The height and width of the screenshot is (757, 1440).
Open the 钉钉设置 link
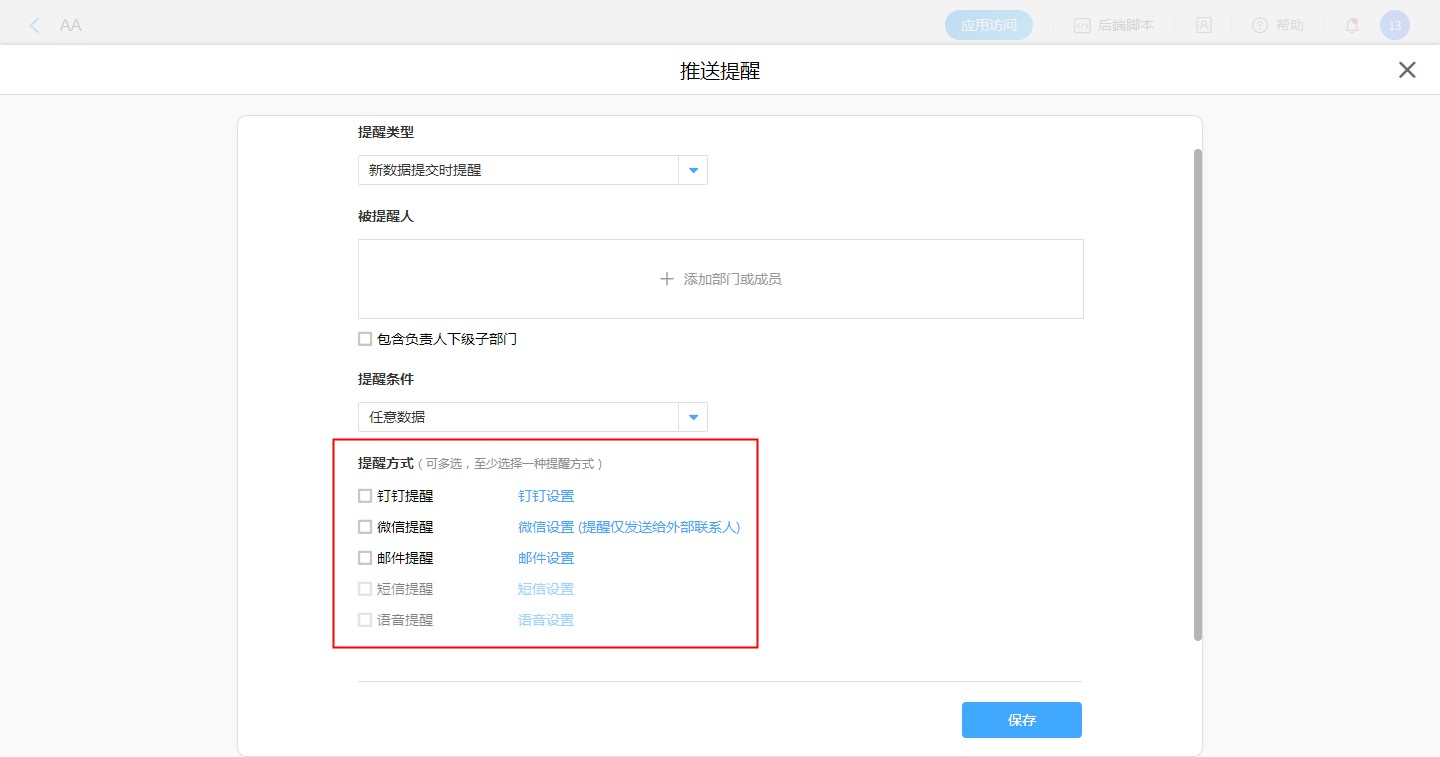tap(546, 496)
